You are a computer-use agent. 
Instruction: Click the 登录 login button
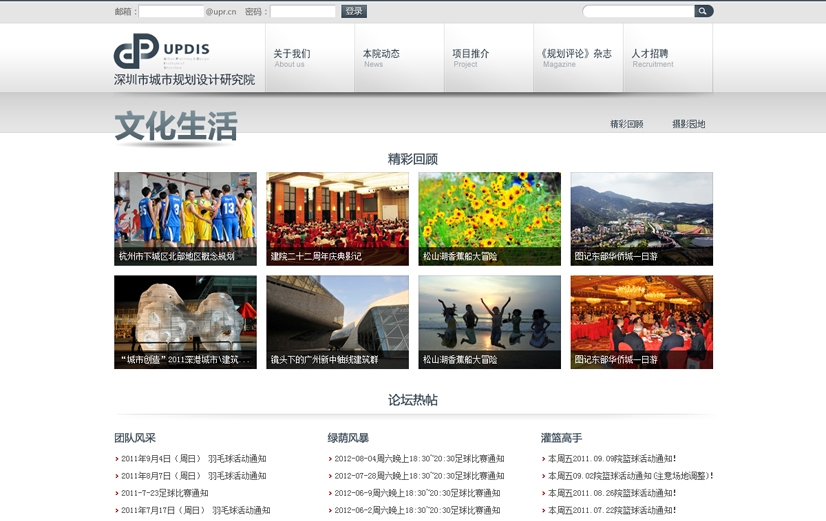tap(354, 11)
